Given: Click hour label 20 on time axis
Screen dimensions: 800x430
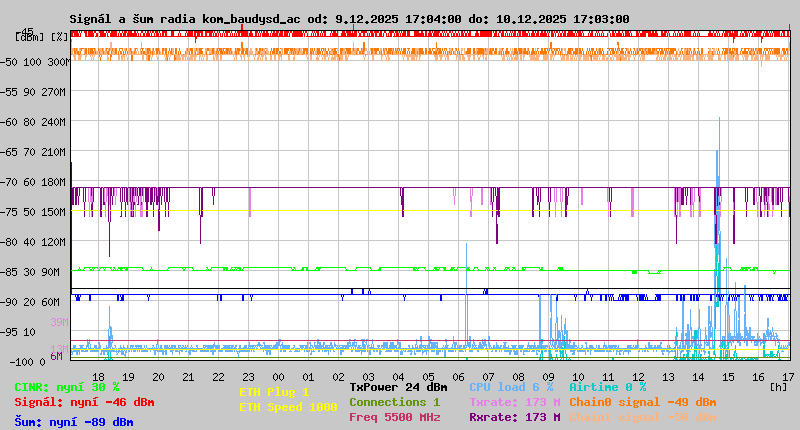Looking at the screenshot, I should (159, 377).
